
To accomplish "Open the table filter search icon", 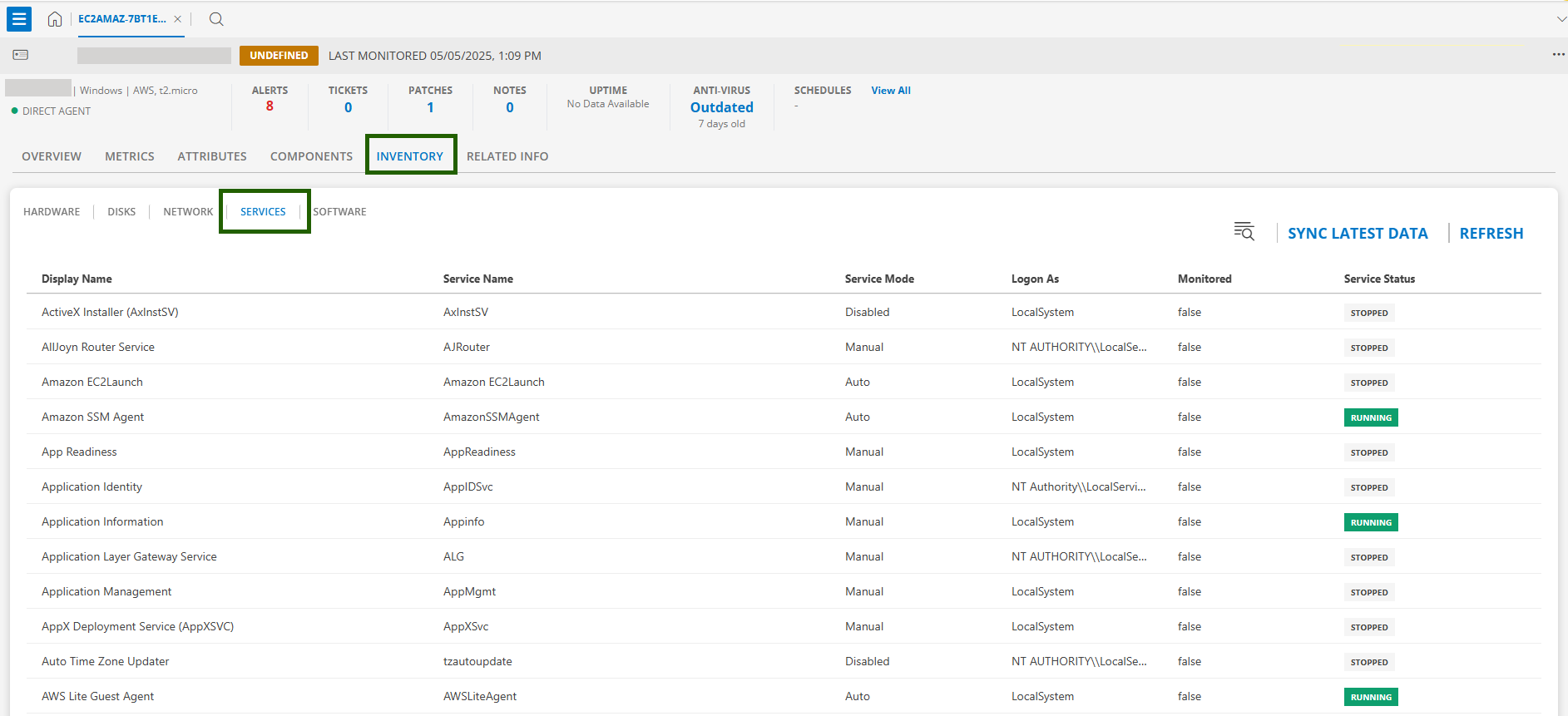I will [1244, 232].
